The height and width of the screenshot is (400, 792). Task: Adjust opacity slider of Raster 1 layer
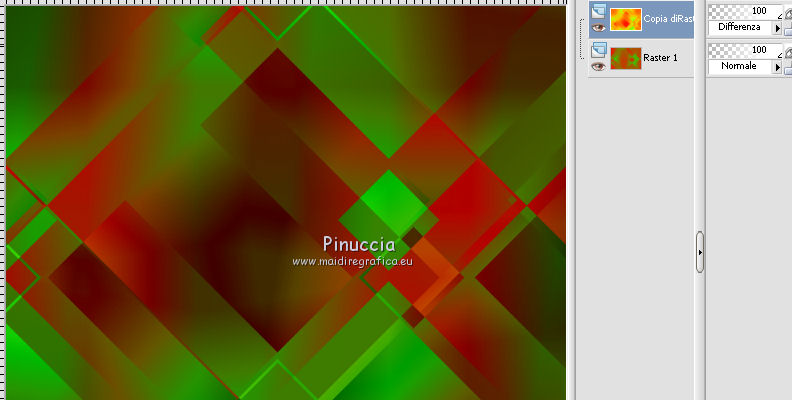pos(745,50)
